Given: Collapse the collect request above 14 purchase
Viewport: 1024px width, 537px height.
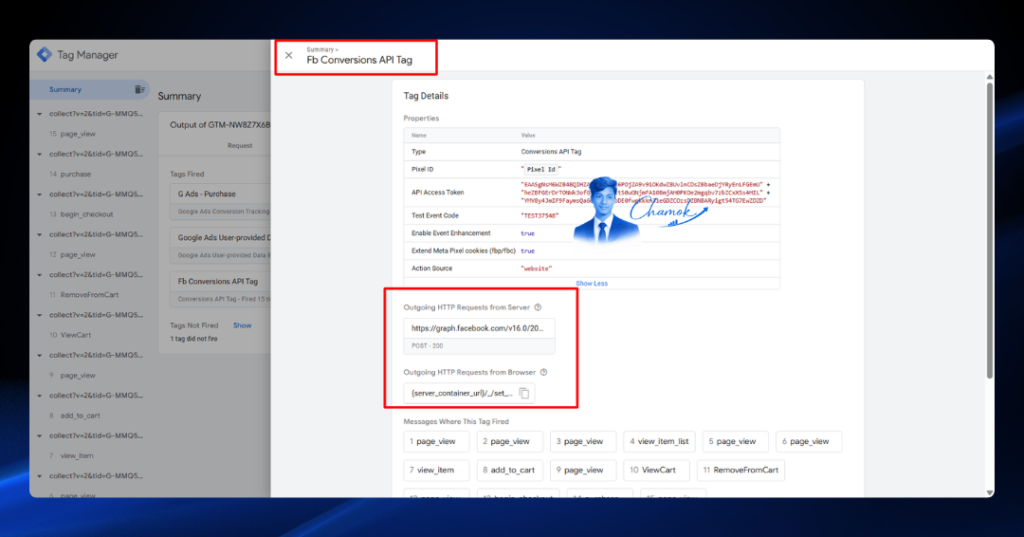Looking at the screenshot, I should 39,154.
